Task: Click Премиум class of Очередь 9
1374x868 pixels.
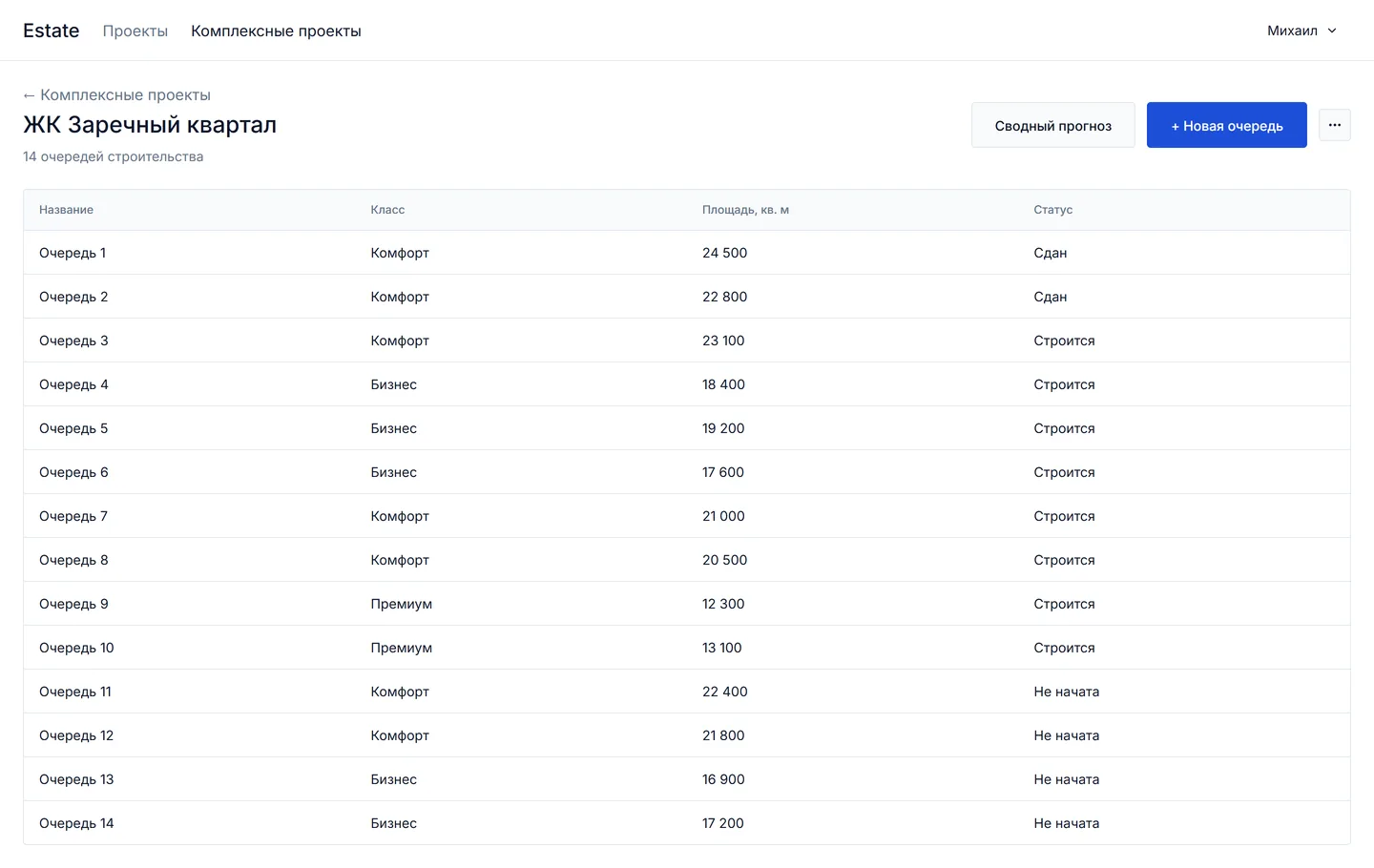Action: click(401, 604)
